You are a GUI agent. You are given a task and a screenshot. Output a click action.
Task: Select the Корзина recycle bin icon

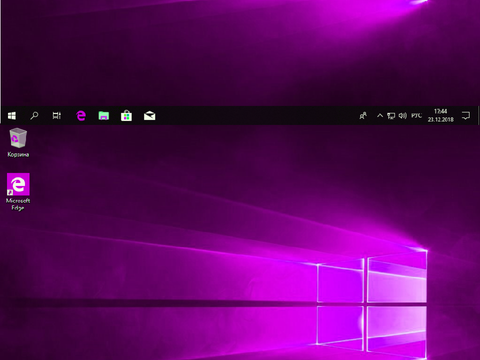coord(18,138)
